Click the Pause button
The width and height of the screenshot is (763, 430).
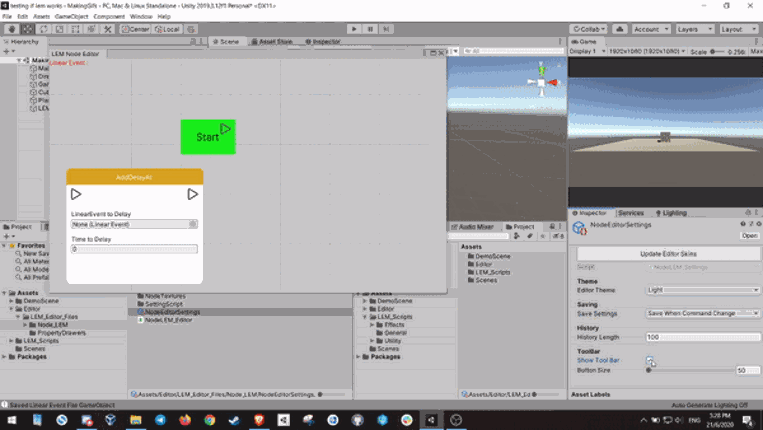pyautogui.click(x=370, y=29)
